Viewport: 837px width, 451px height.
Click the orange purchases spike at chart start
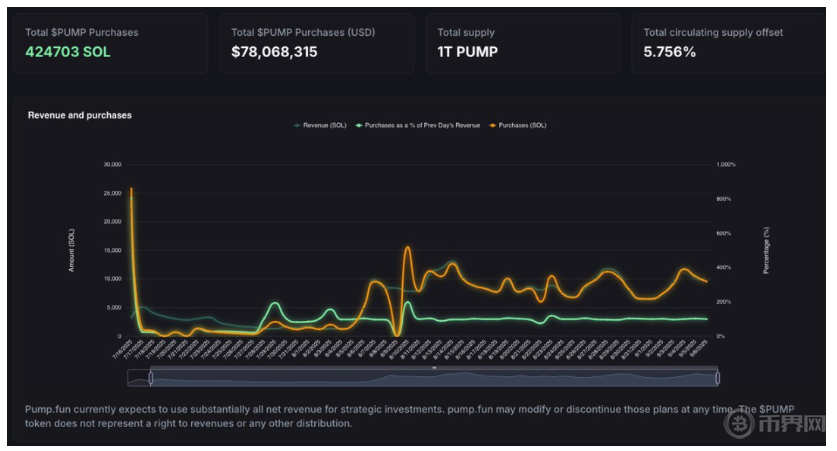131,190
